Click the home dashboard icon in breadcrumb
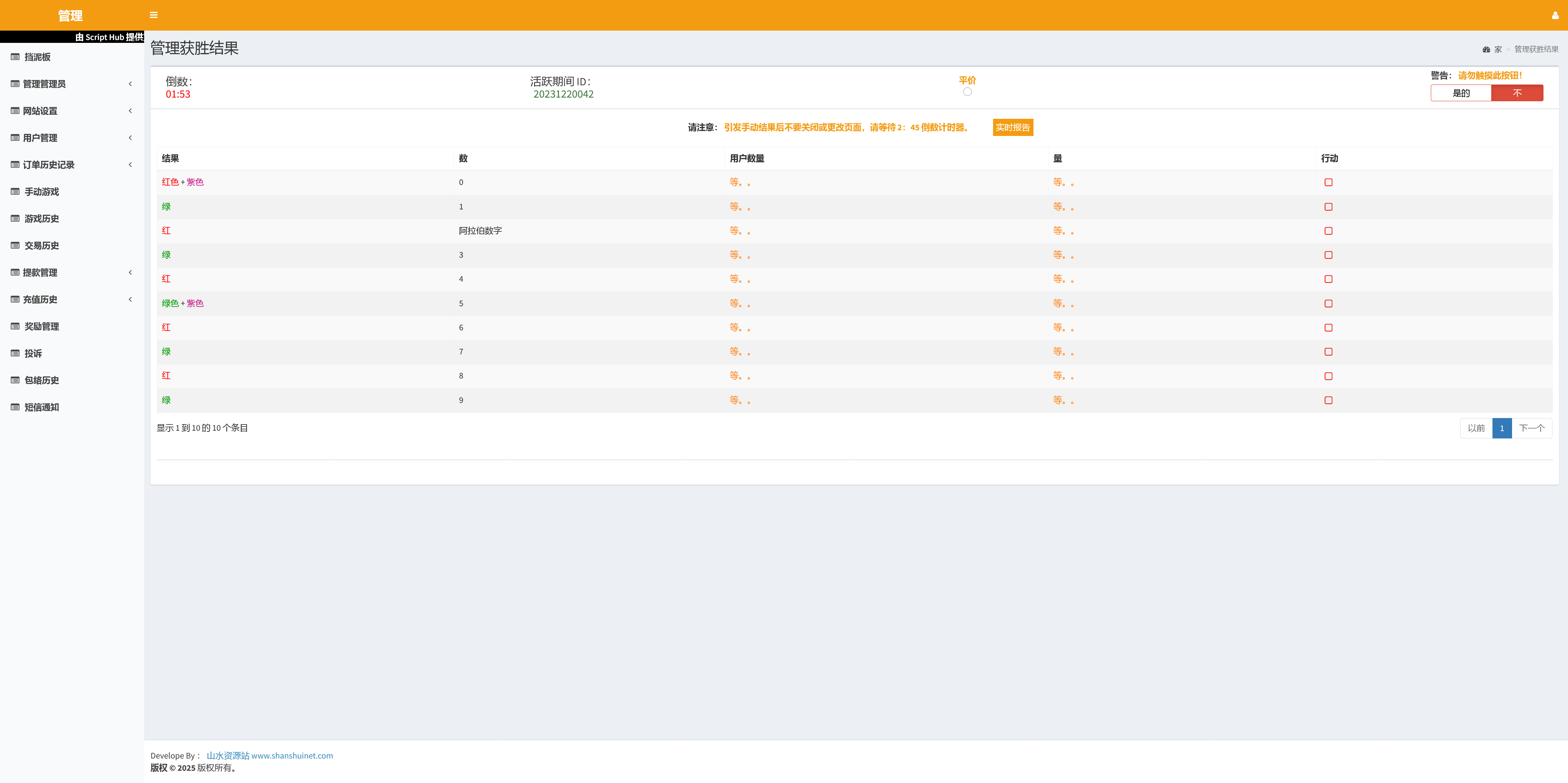 [1486, 49]
